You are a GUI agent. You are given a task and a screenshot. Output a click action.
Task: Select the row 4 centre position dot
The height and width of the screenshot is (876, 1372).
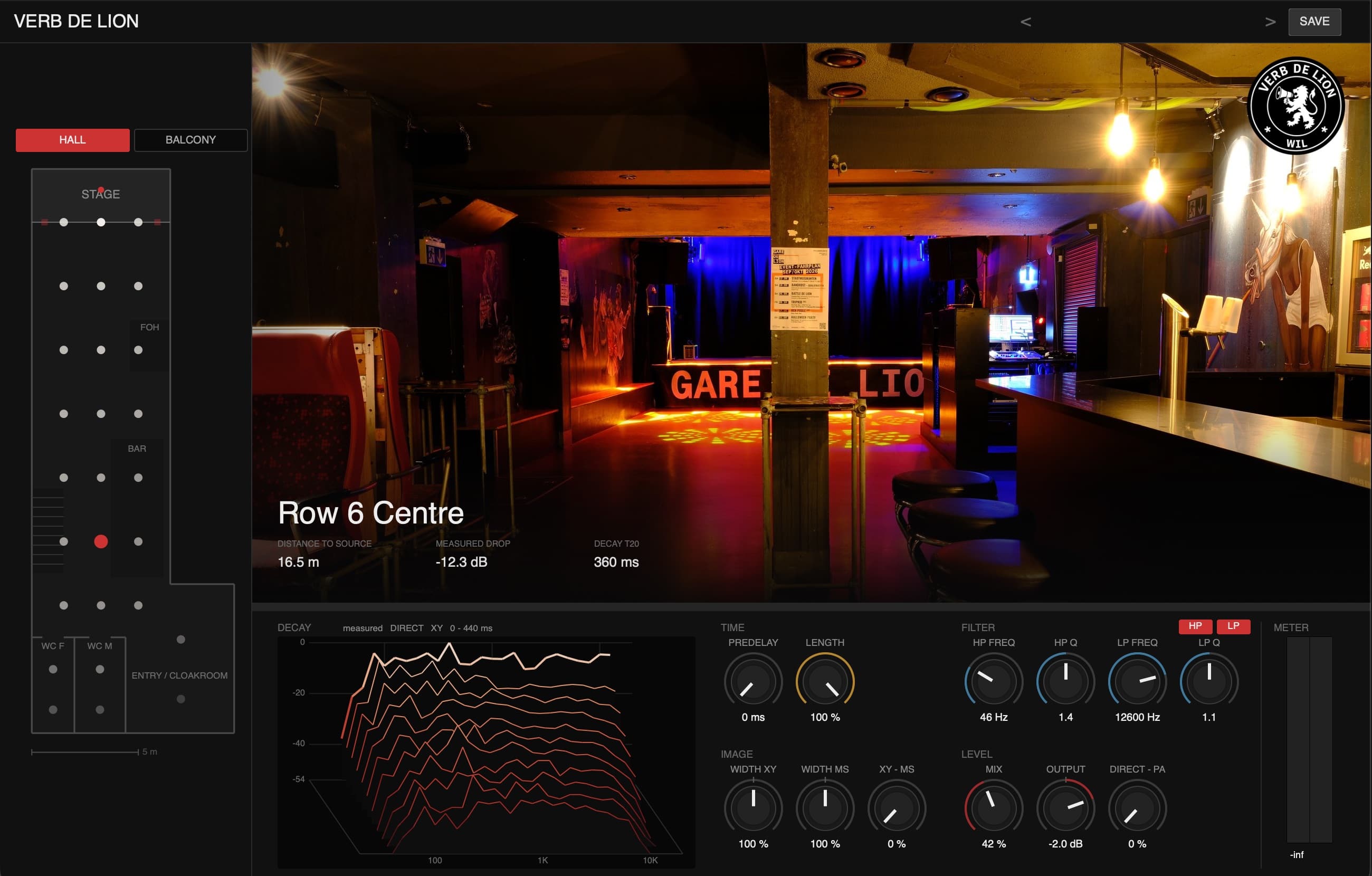pyautogui.click(x=101, y=414)
